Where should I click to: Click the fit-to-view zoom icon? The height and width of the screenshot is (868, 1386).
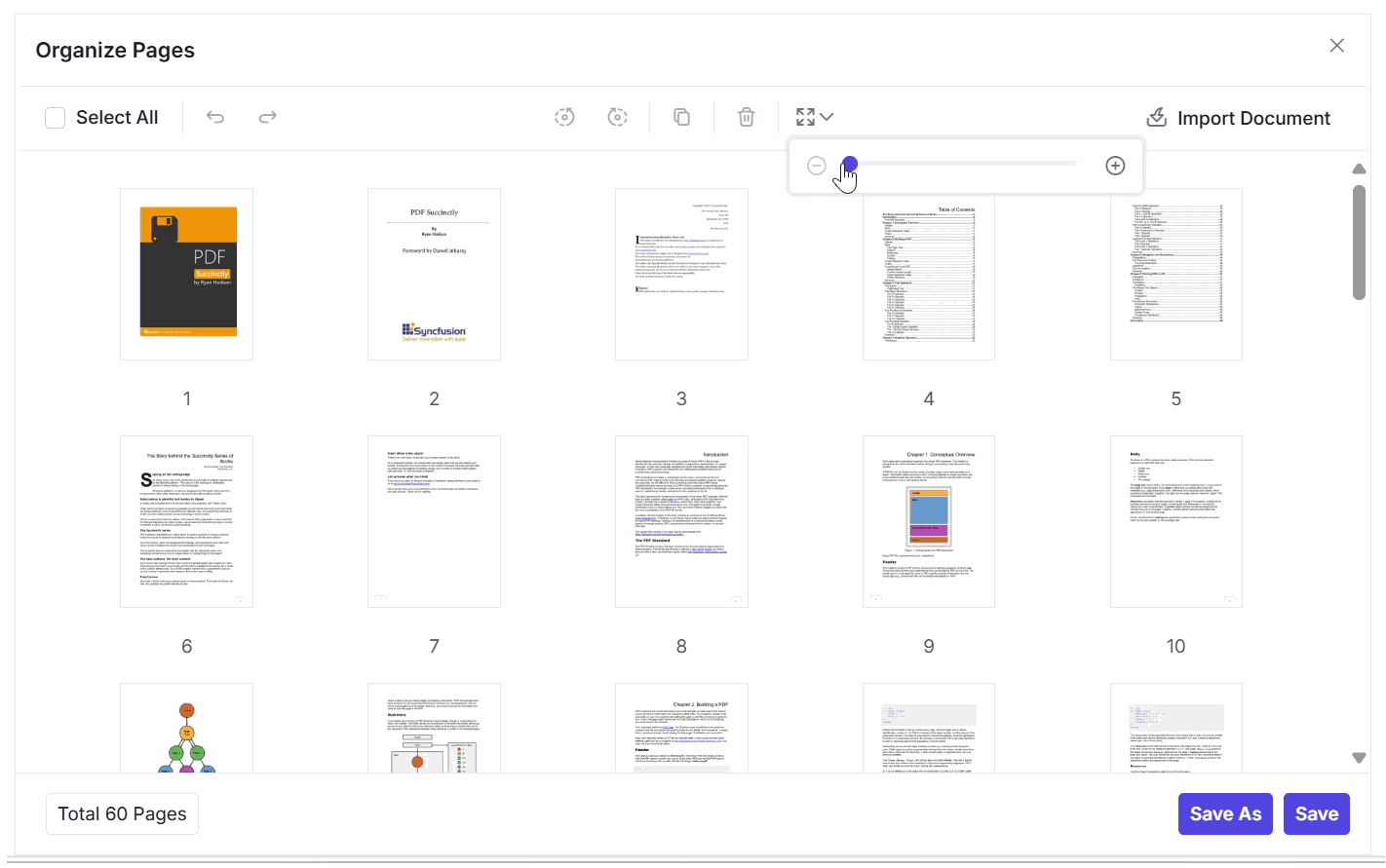[806, 116]
